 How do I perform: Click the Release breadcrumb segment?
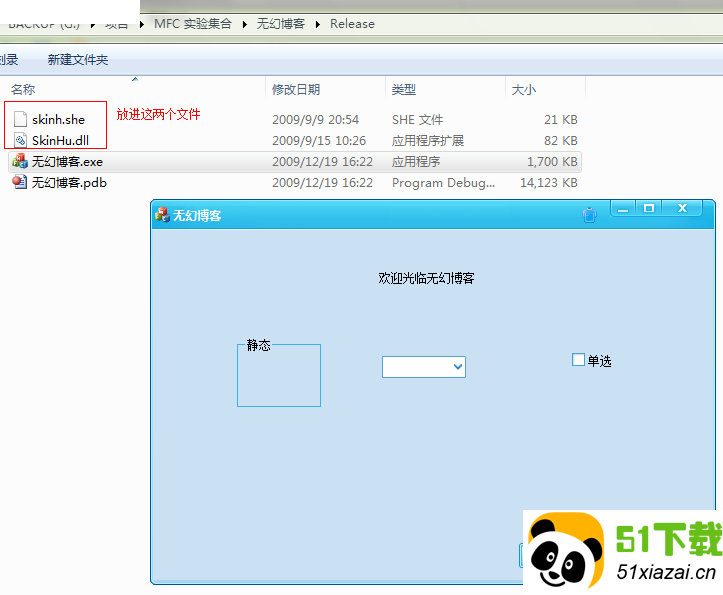352,24
